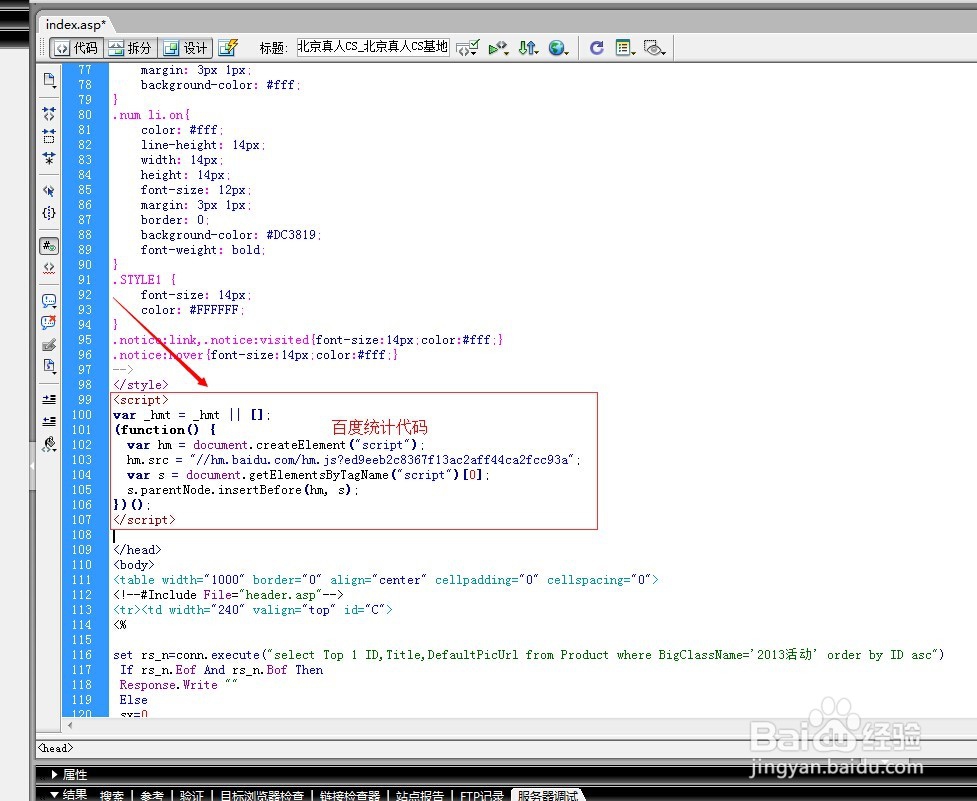Viewport: 977px width, 801px height.
Task: Click Balance braces icon
Action: 49,213
